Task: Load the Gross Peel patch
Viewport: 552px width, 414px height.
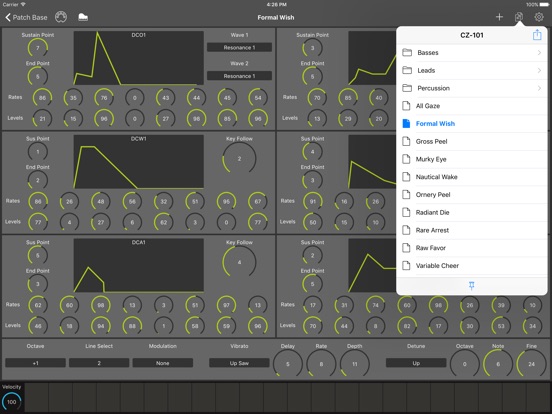Action: (x=472, y=142)
